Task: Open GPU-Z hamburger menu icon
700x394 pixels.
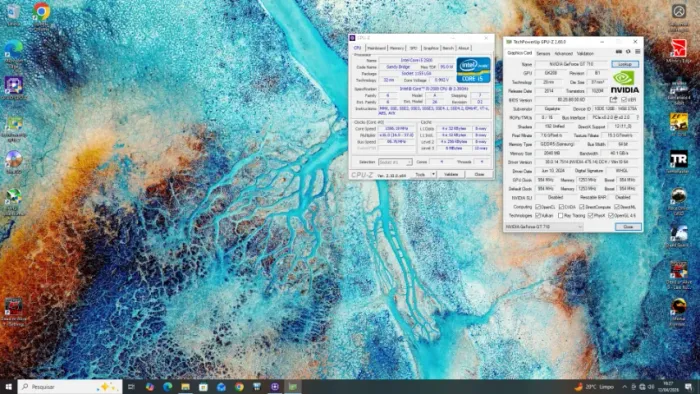Action: (638, 52)
